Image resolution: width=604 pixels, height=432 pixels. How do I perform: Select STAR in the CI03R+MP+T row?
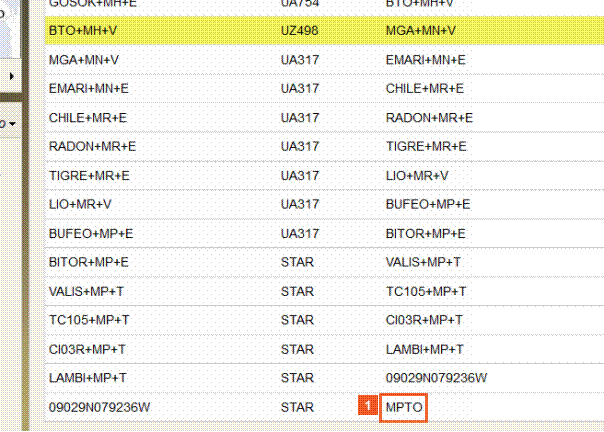(x=297, y=350)
